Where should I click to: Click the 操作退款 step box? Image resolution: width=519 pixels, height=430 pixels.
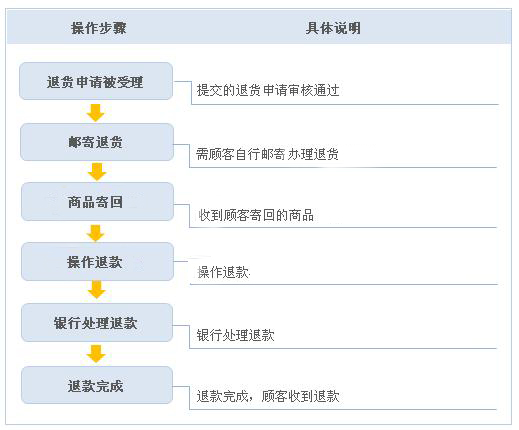point(97,262)
